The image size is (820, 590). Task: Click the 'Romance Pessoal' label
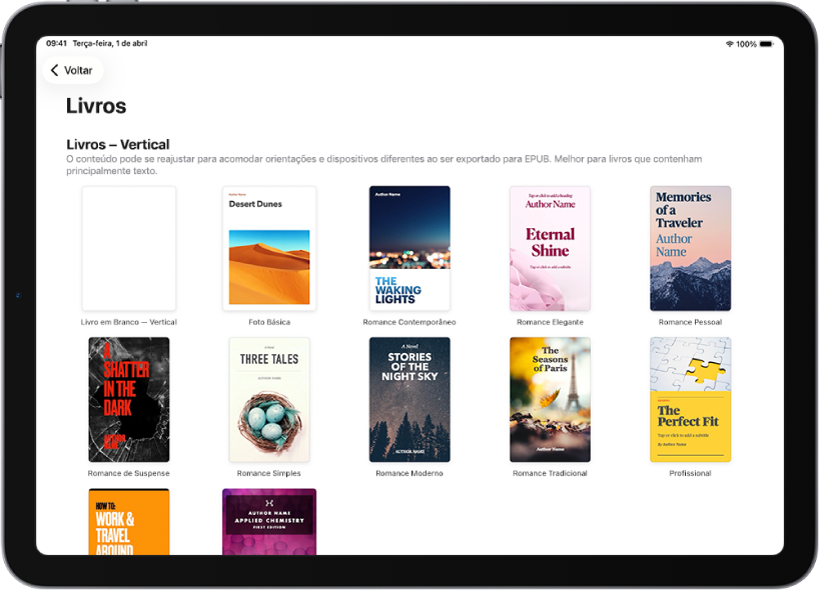690,322
